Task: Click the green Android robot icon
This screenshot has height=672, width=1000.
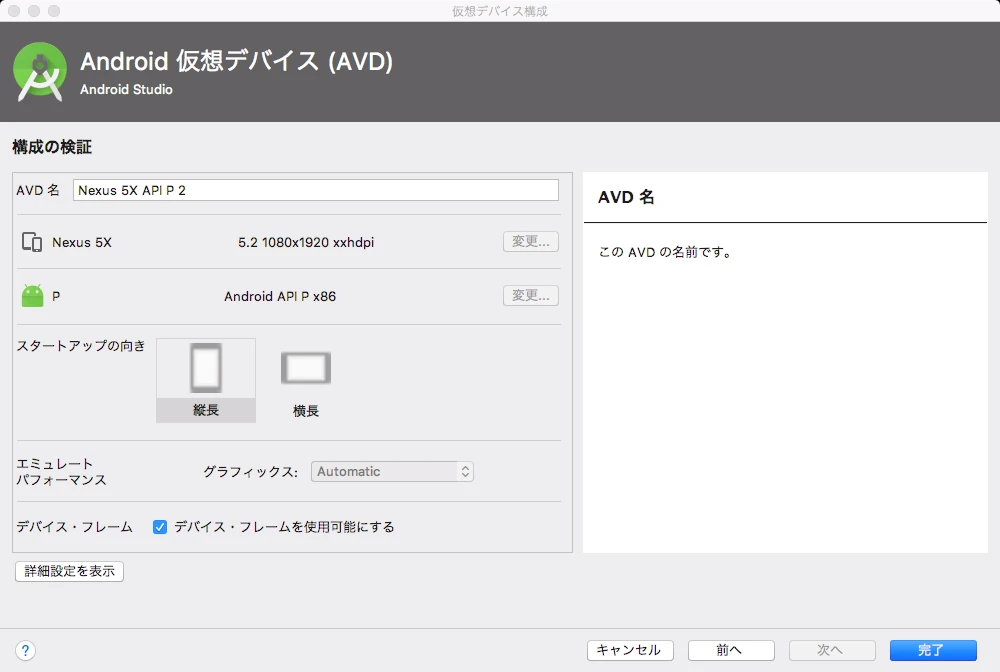Action: [33, 296]
